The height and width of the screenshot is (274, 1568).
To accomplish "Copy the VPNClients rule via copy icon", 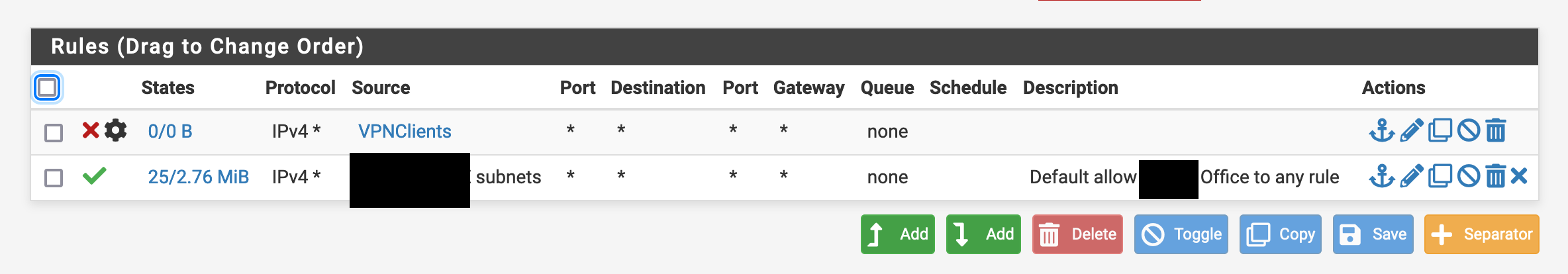I will pyautogui.click(x=1440, y=130).
